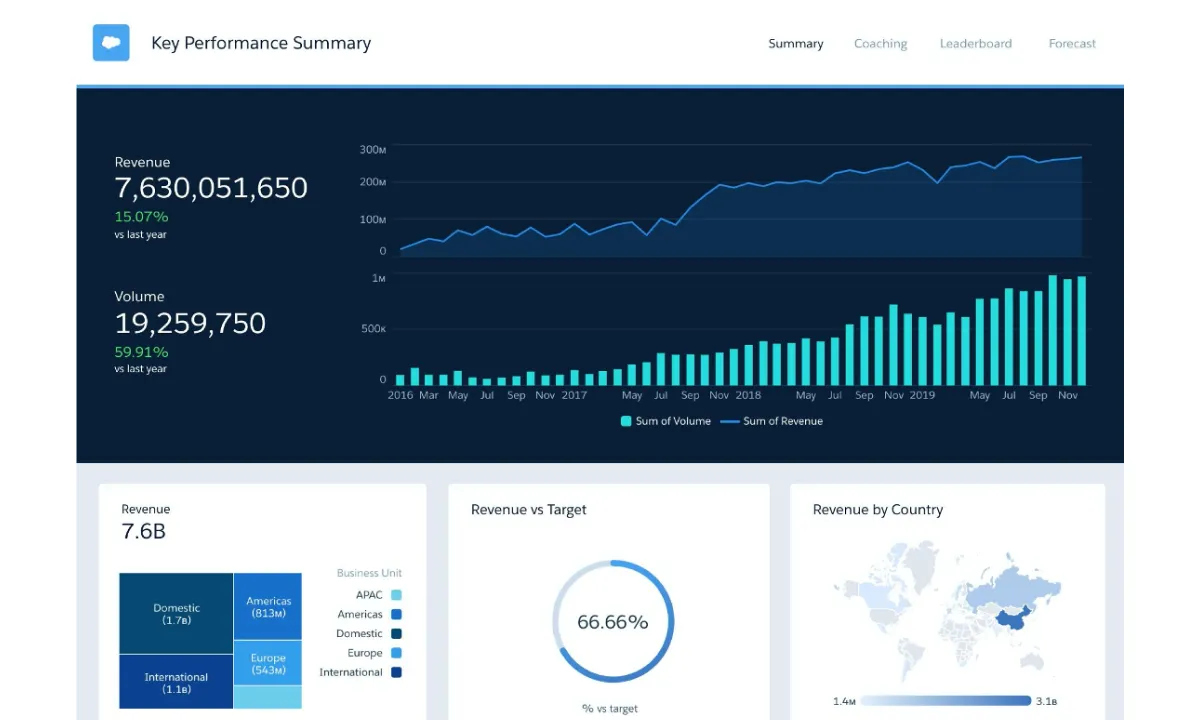Click the % vs target caption
1200x720 pixels.
610,709
